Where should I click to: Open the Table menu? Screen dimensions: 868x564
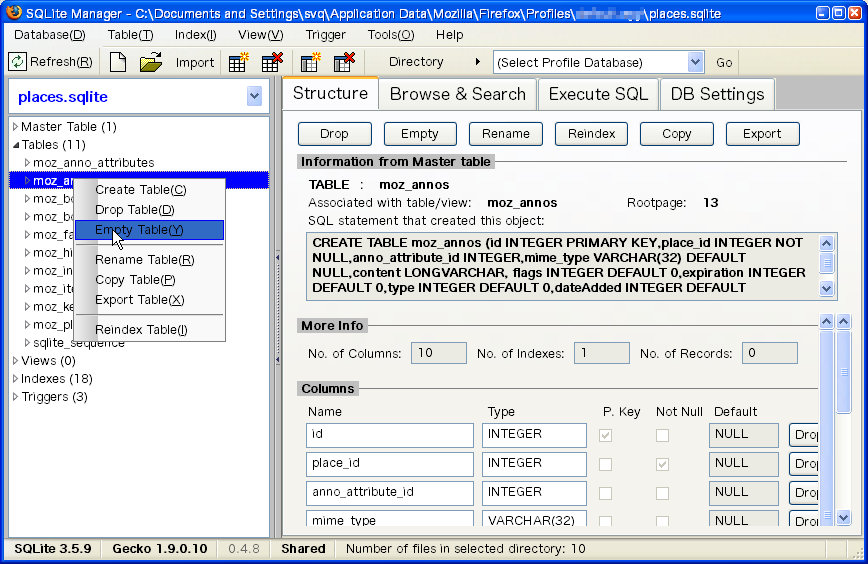pyautogui.click(x=130, y=35)
